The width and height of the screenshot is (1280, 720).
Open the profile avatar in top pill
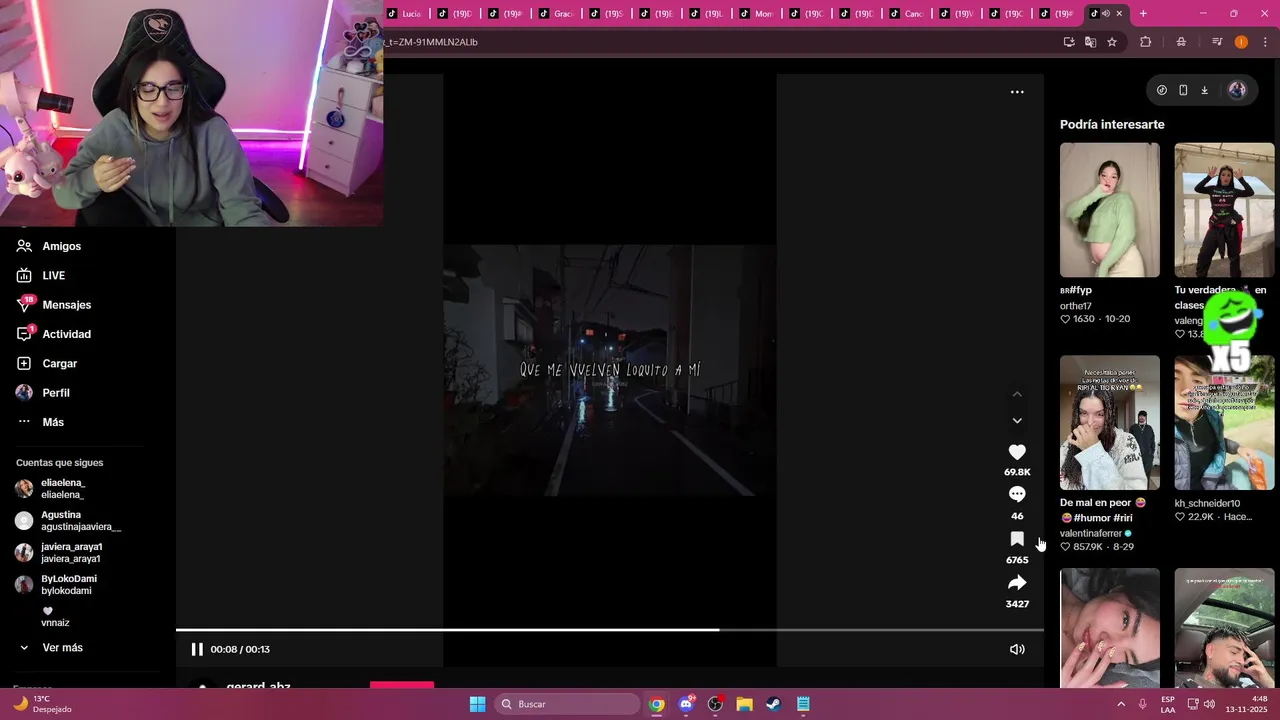tap(1237, 90)
